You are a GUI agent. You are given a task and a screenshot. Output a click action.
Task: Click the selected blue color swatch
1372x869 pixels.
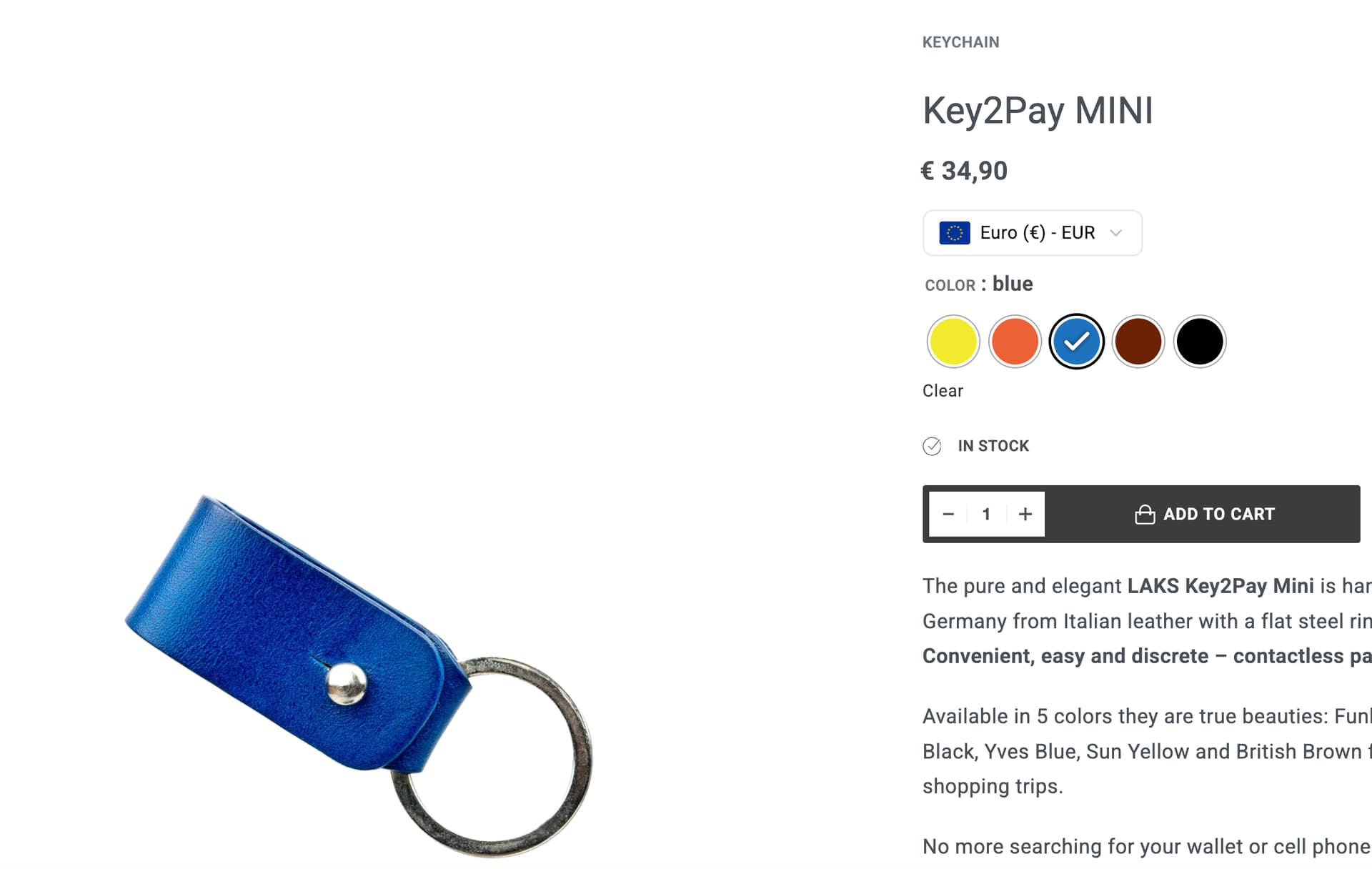(1076, 342)
